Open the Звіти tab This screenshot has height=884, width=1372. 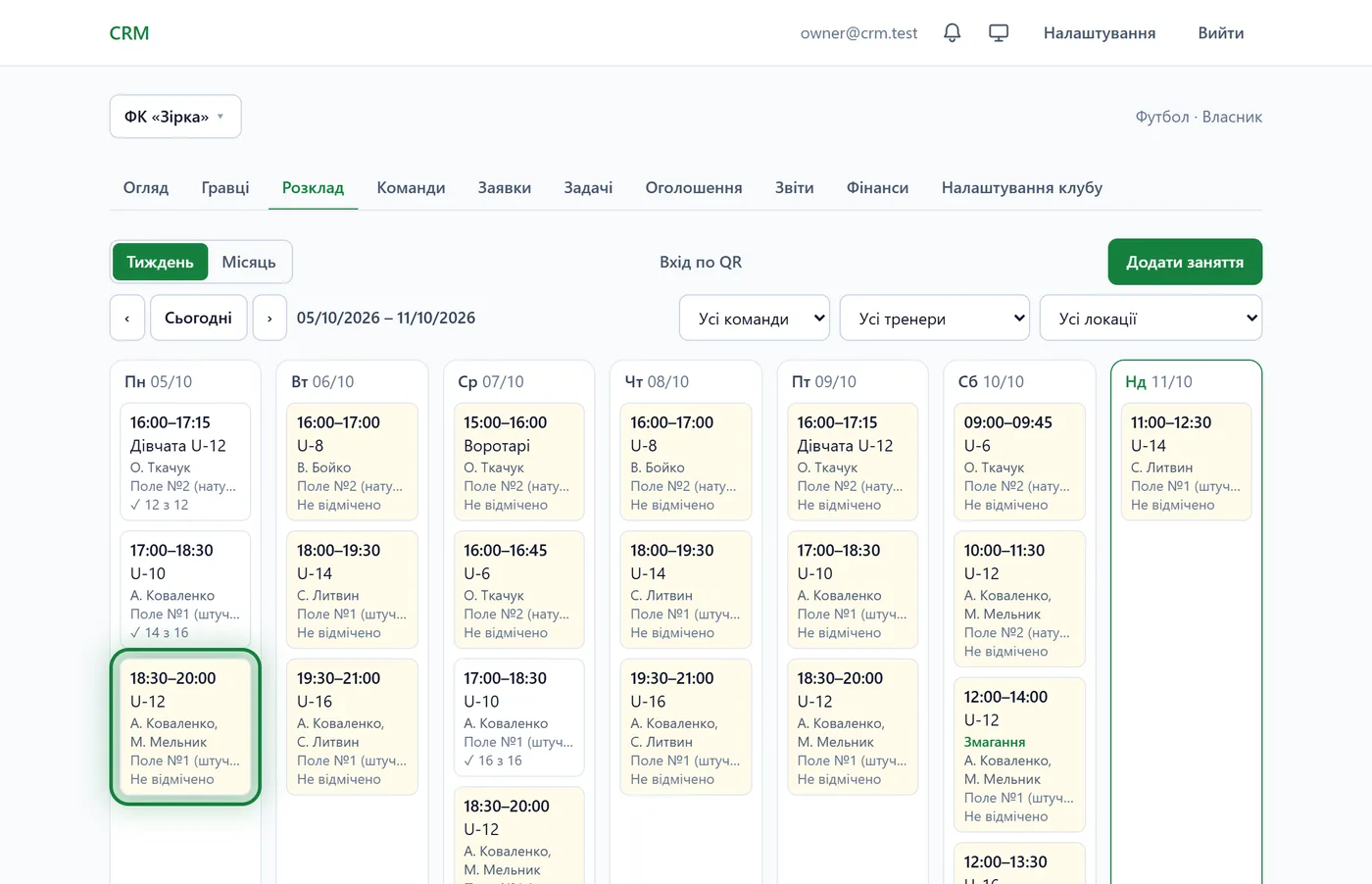[x=795, y=187]
